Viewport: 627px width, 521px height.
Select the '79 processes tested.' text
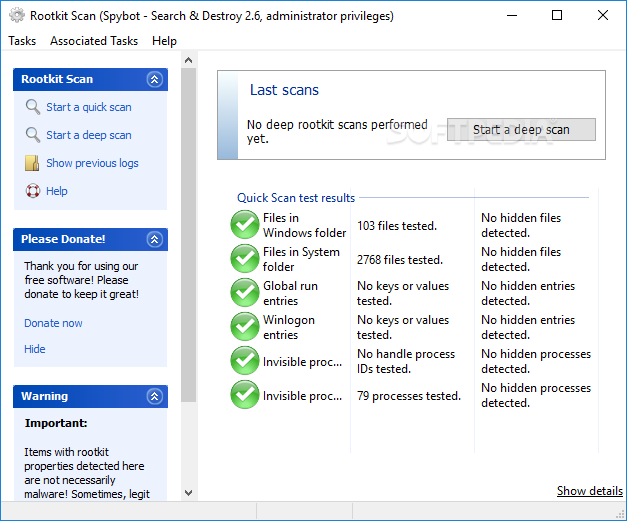[x=409, y=396]
